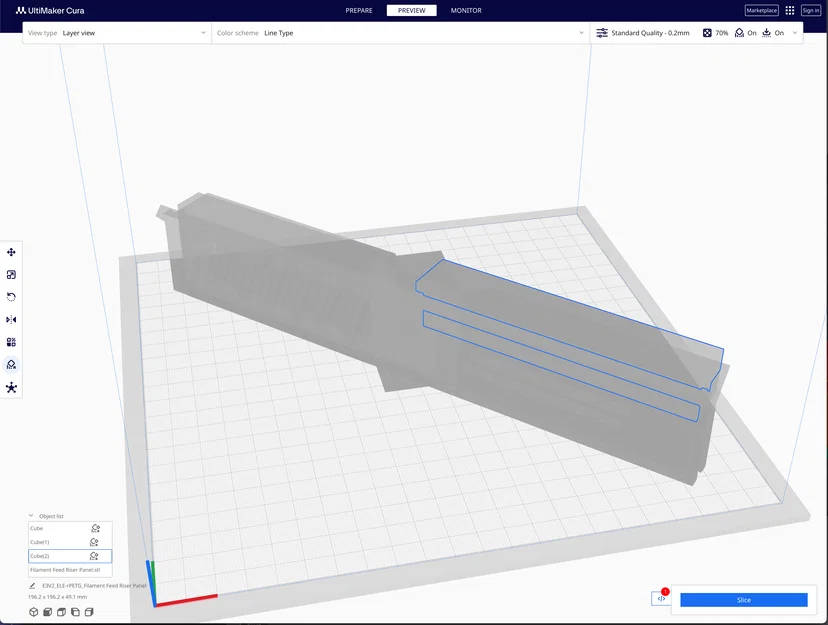Screen dimensions: 828x625
Task: Click the pencil edit job name icon
Action: pos(32,585)
